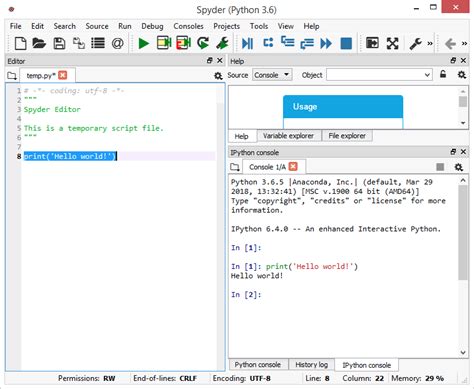Run cell and advance icon
Image resolution: width=474 pixels, height=389 pixels.
coord(183,43)
